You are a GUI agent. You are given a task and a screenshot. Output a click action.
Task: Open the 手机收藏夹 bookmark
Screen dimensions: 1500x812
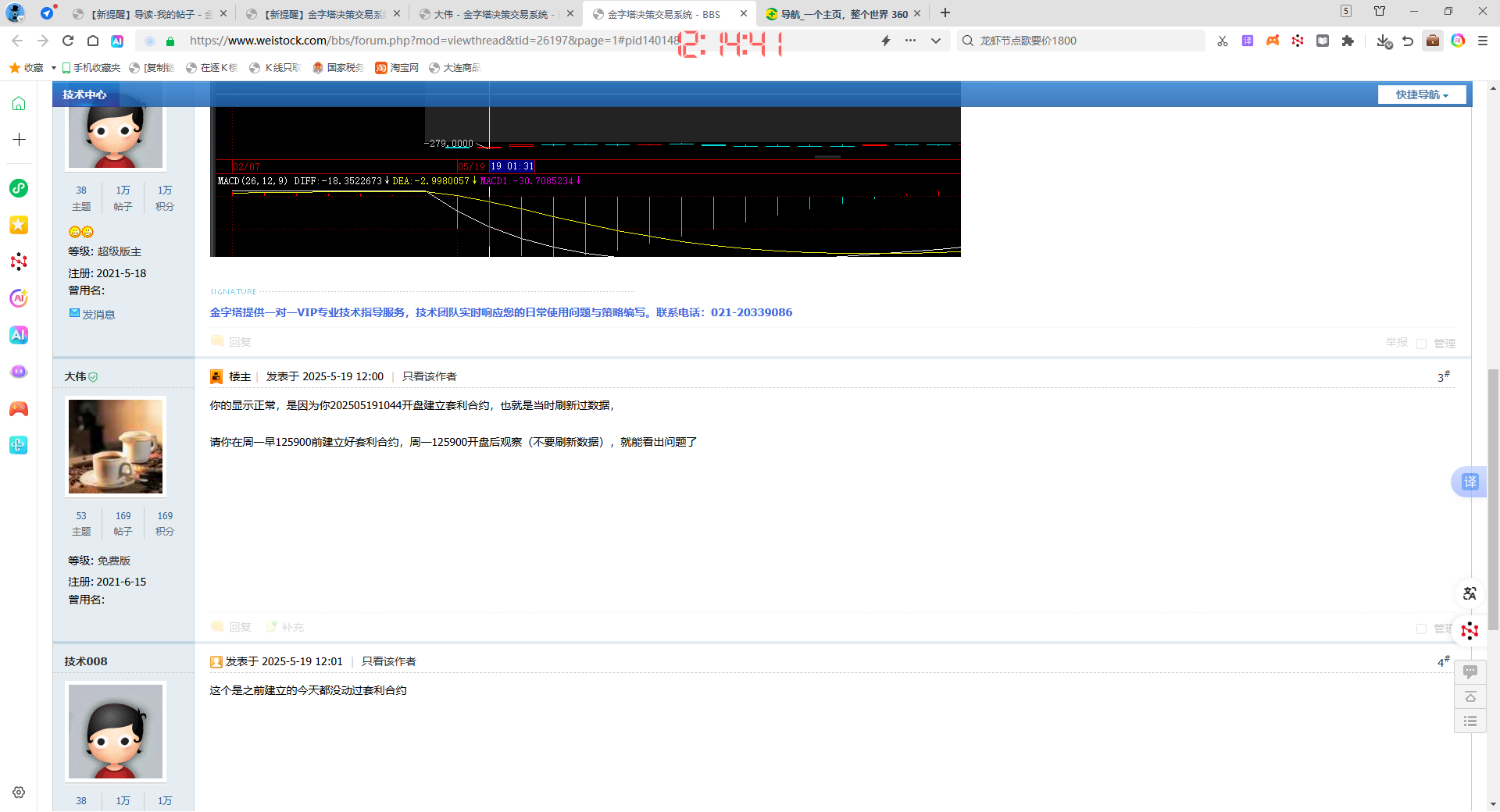tap(91, 68)
